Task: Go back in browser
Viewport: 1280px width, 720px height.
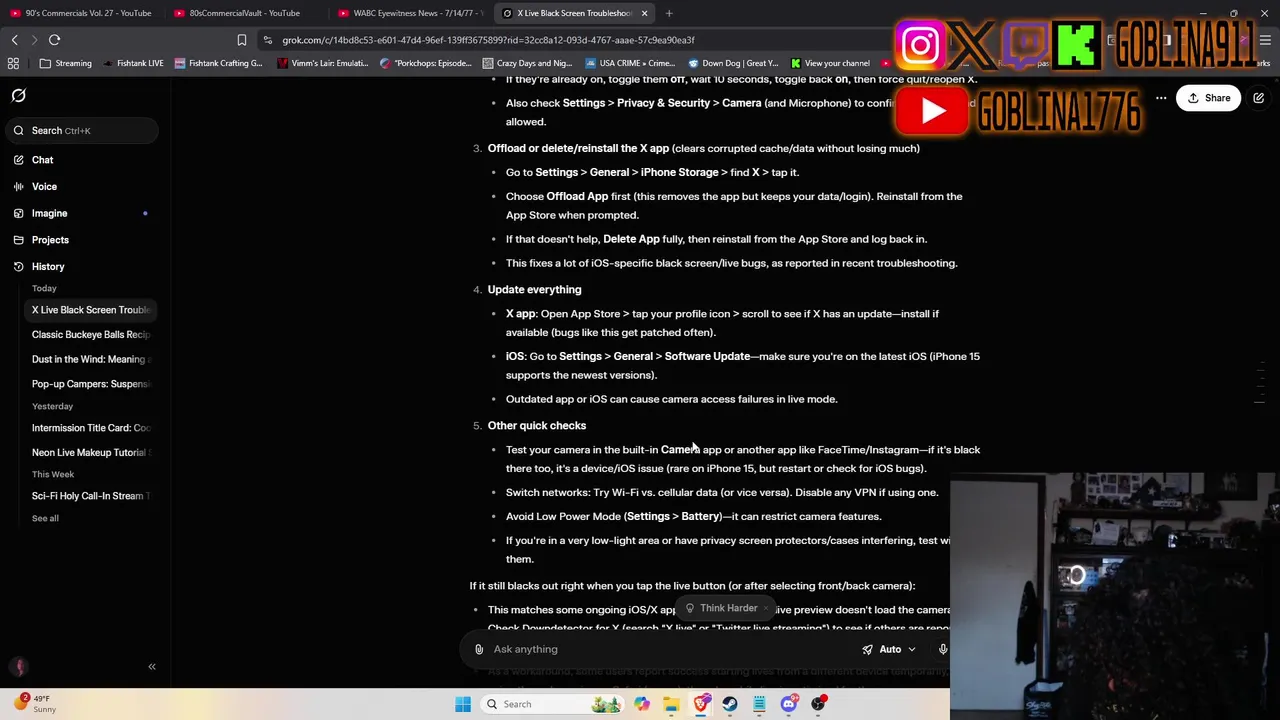Action: (14, 40)
